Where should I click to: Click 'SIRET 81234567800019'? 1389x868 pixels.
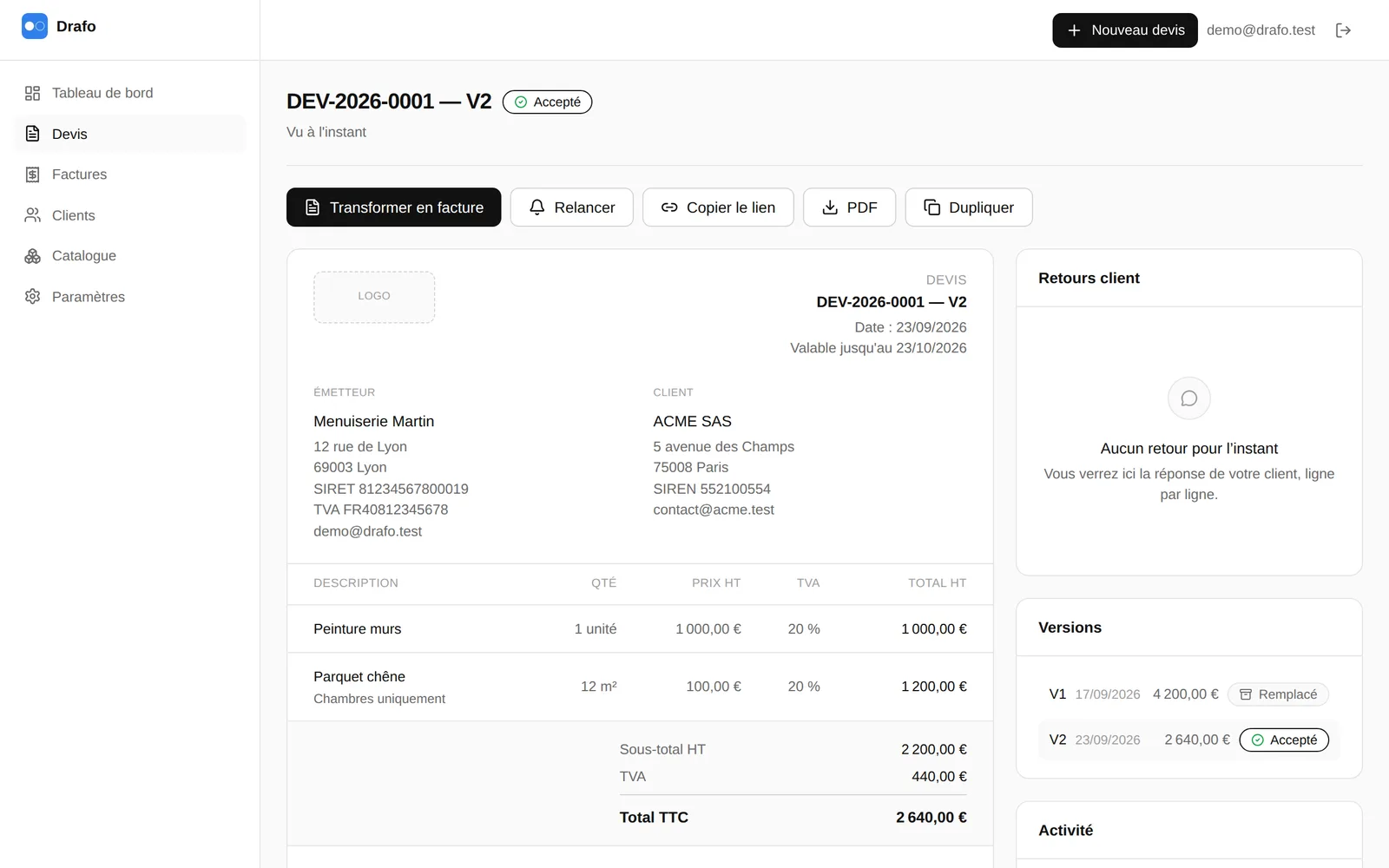click(391, 490)
